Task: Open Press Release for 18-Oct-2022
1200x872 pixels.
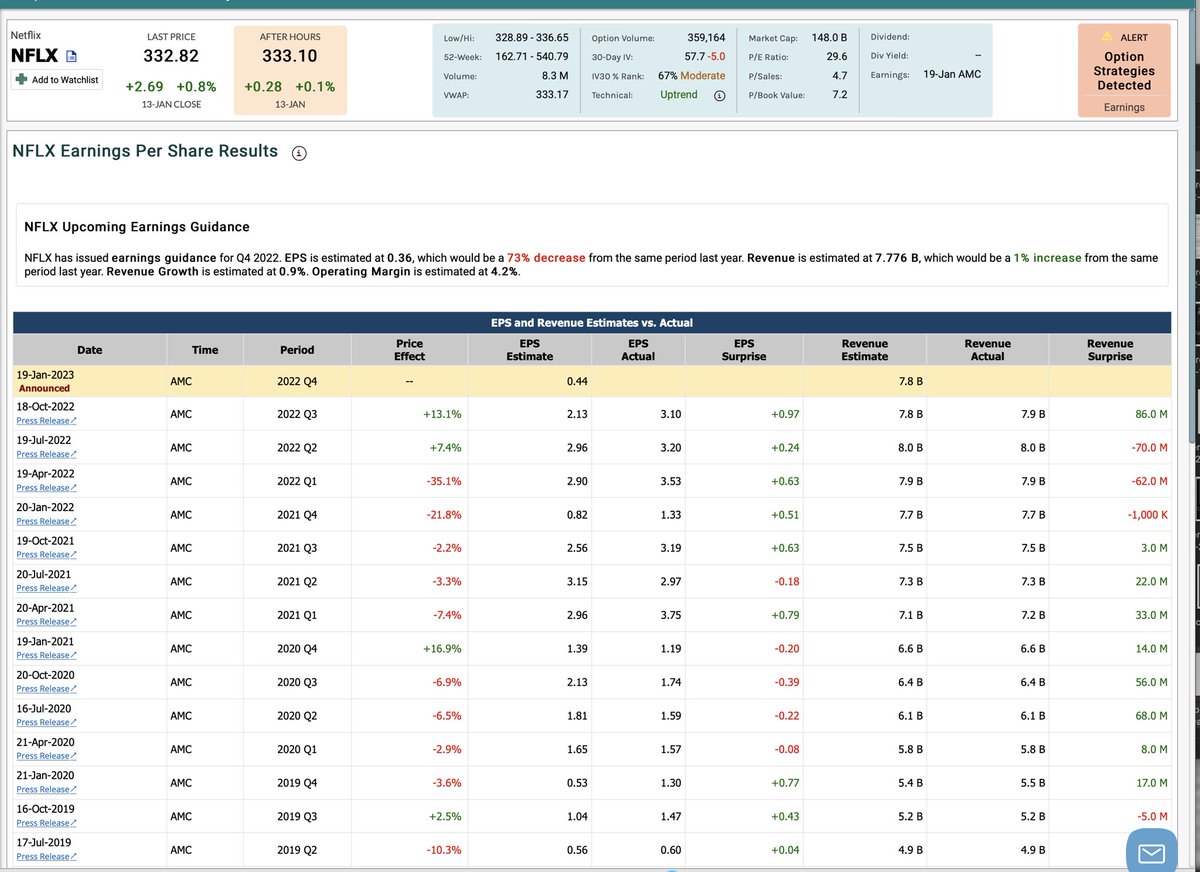Action: [x=46, y=421]
